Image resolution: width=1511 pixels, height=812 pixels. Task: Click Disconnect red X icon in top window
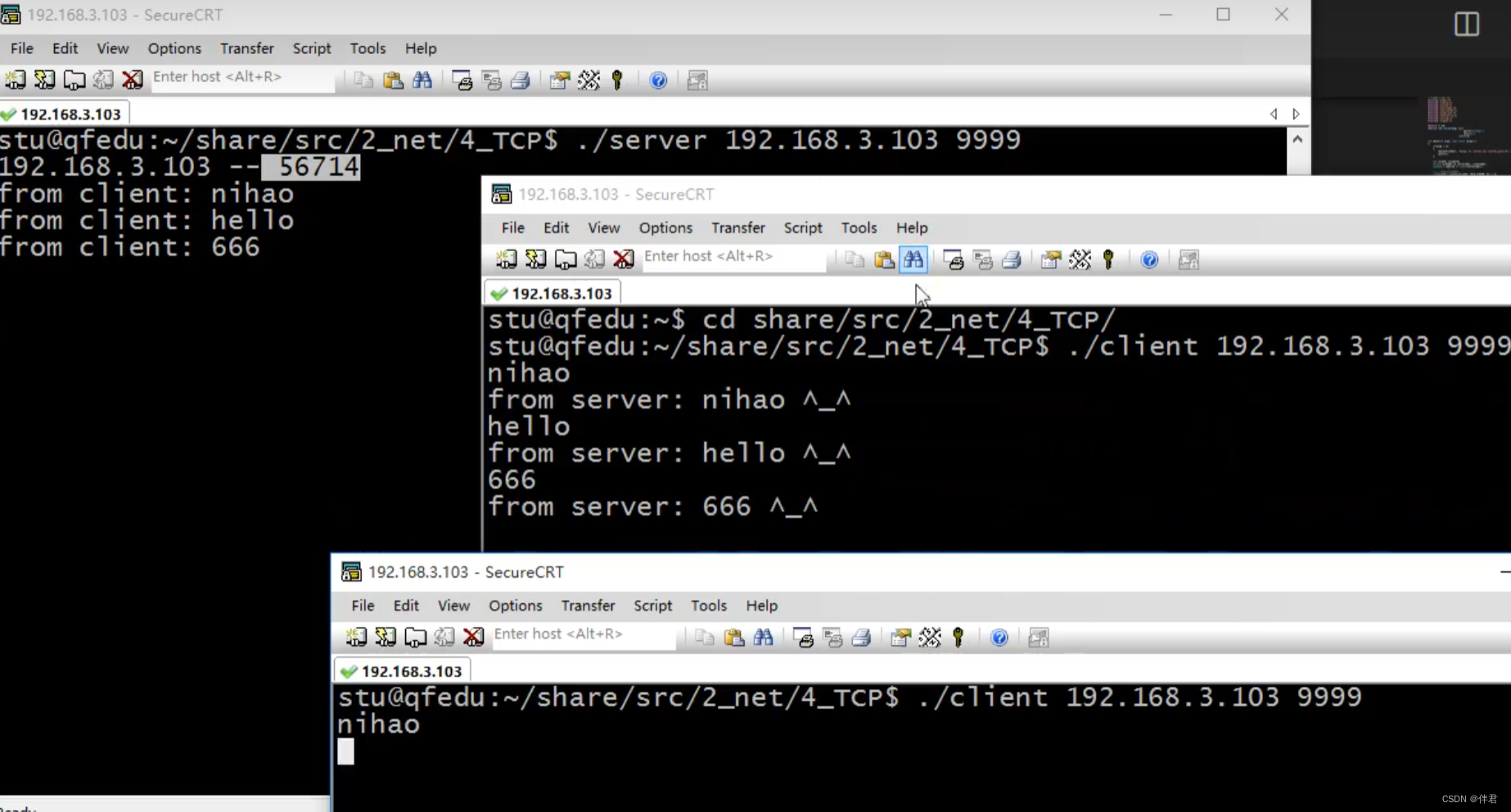click(x=133, y=80)
